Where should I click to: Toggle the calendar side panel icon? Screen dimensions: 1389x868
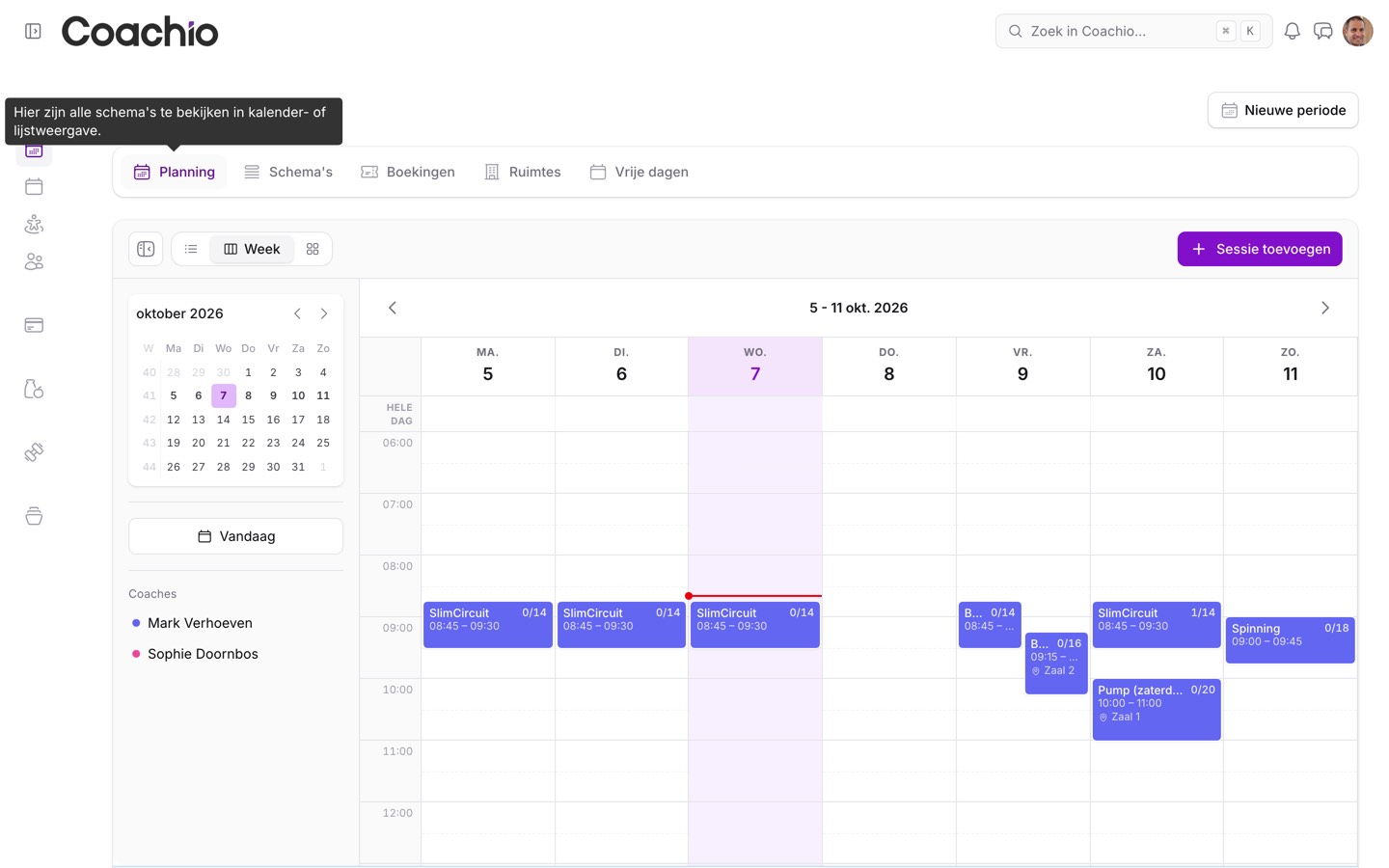tap(146, 249)
